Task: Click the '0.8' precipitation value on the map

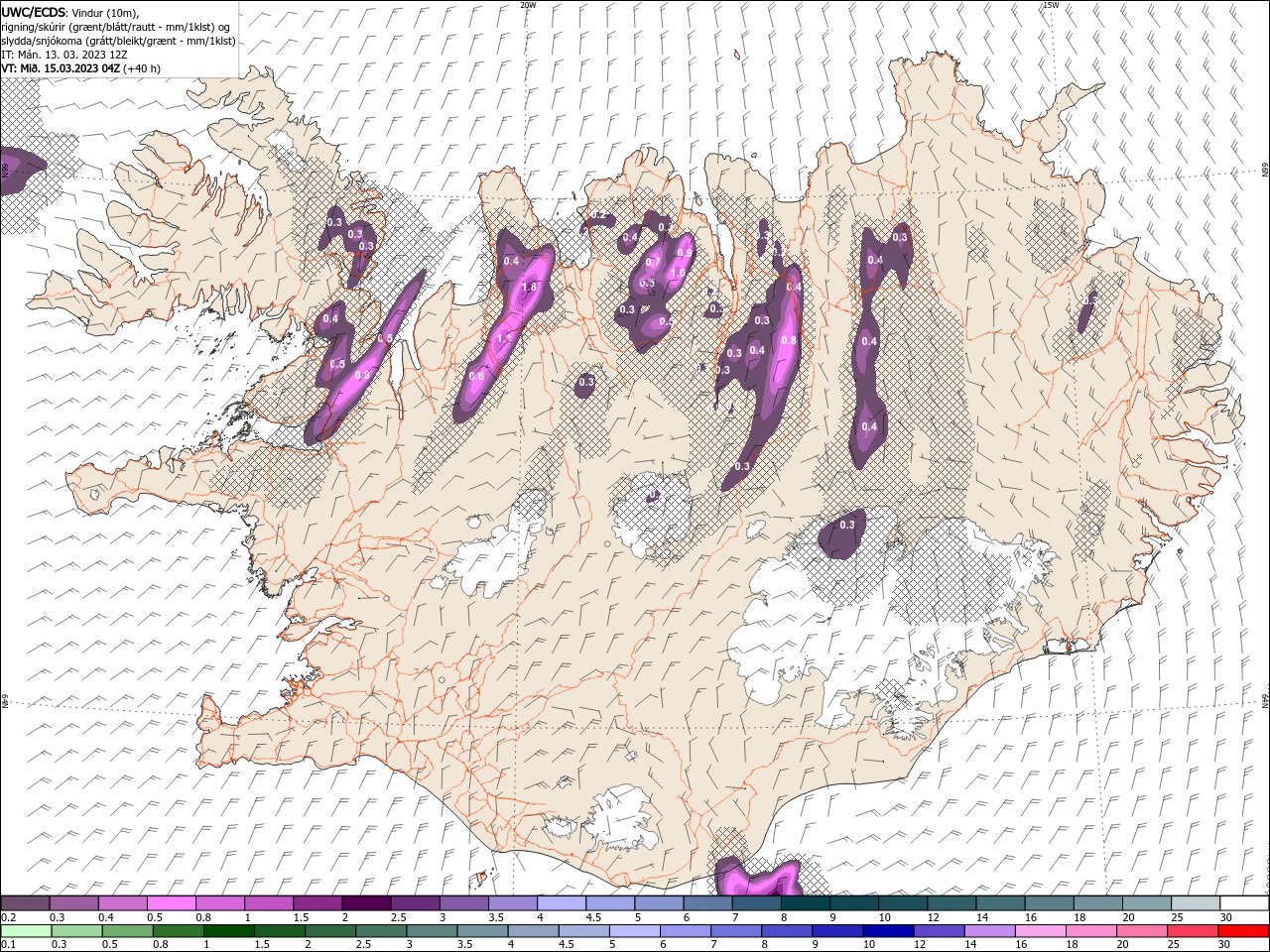Action: pyautogui.click(x=789, y=340)
